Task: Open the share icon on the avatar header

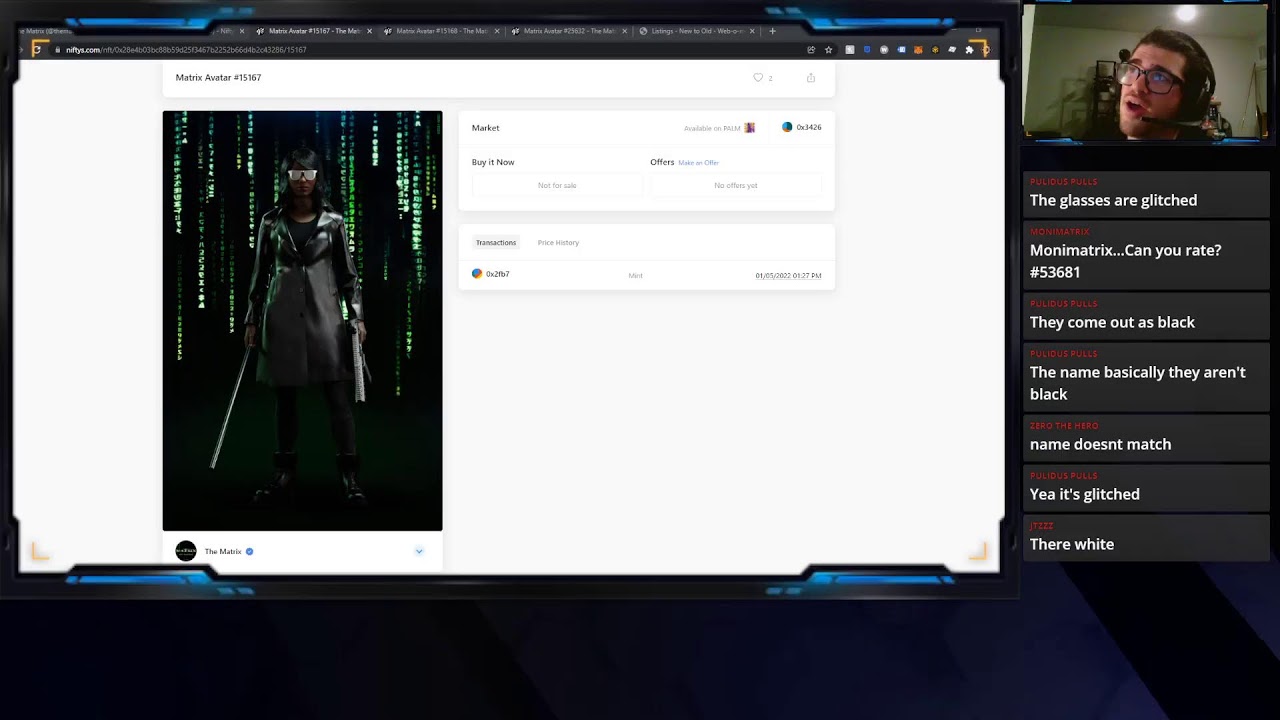Action: pos(811,77)
